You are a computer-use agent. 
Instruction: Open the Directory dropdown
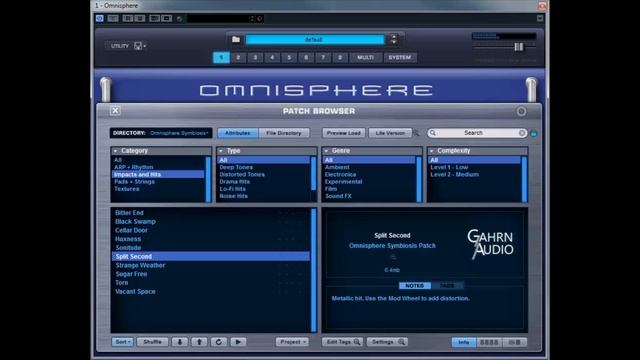161,133
